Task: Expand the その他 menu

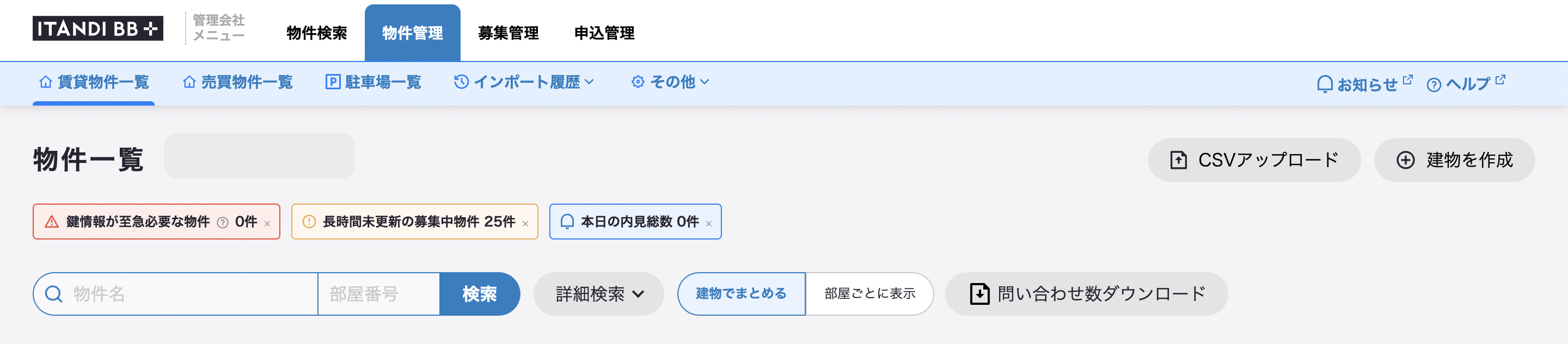Action: coord(670,82)
